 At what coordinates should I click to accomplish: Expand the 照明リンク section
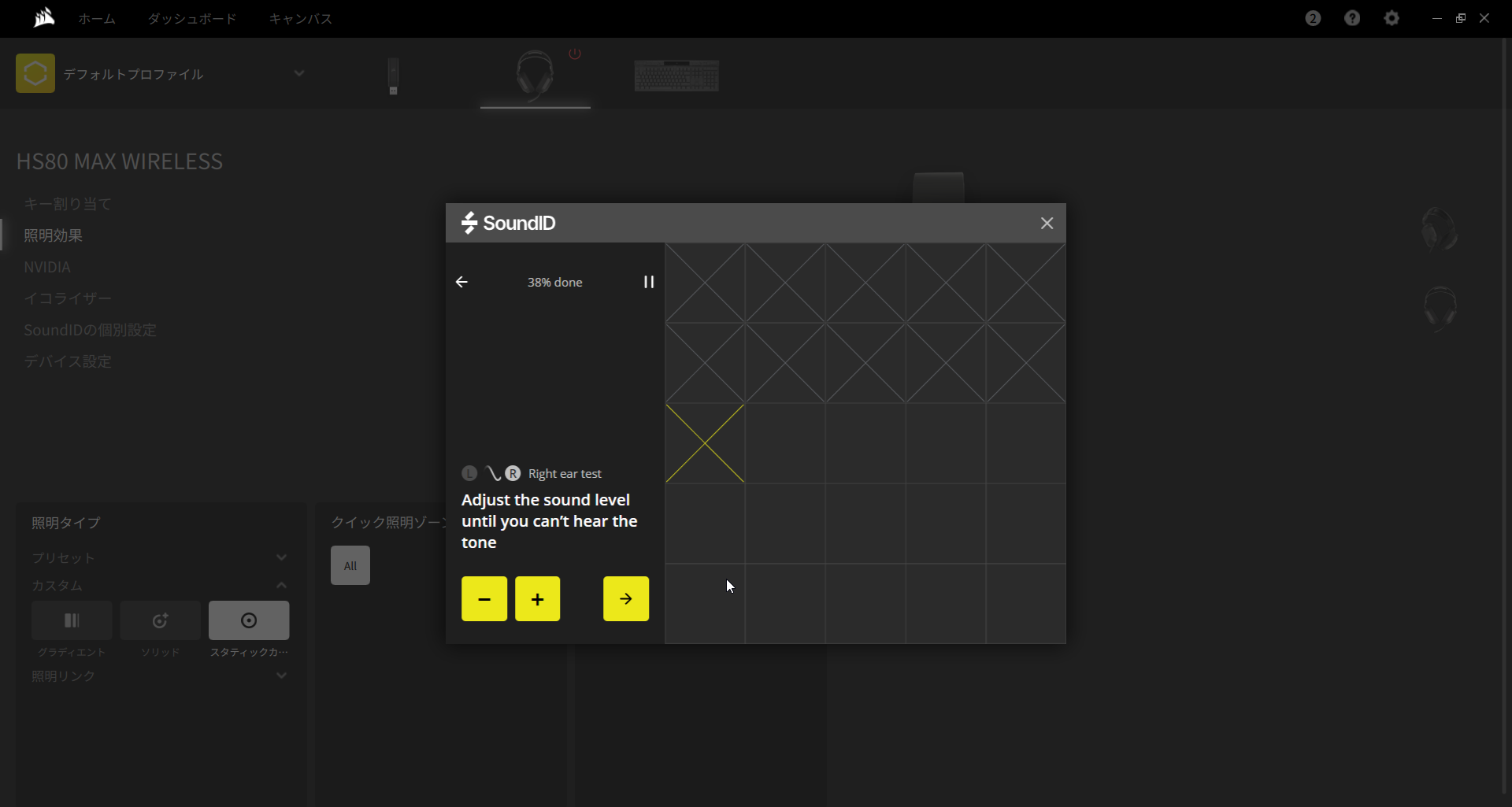[x=281, y=676]
